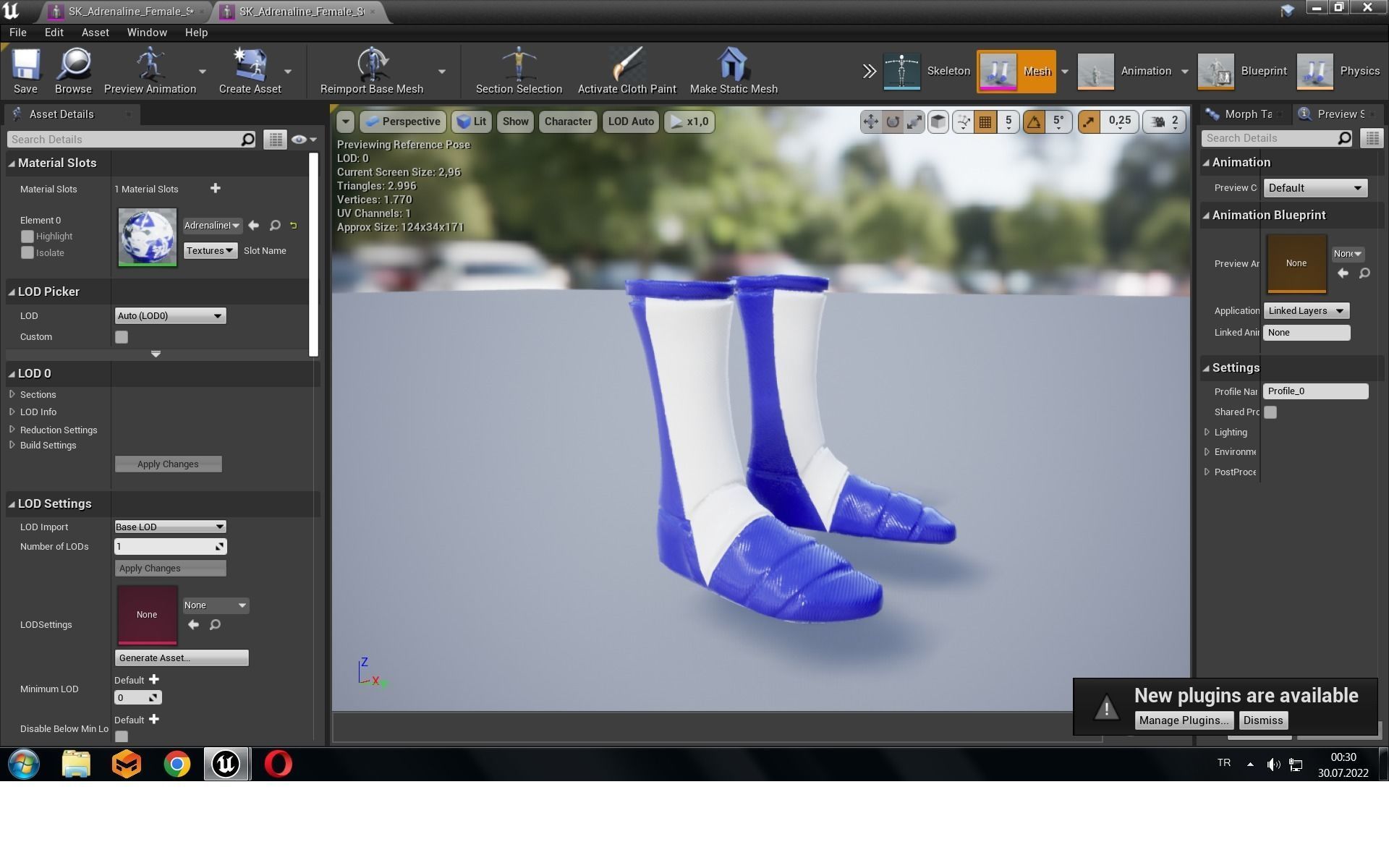Add a new material slot
Image resolution: width=1389 pixels, height=868 pixels.
pos(215,189)
